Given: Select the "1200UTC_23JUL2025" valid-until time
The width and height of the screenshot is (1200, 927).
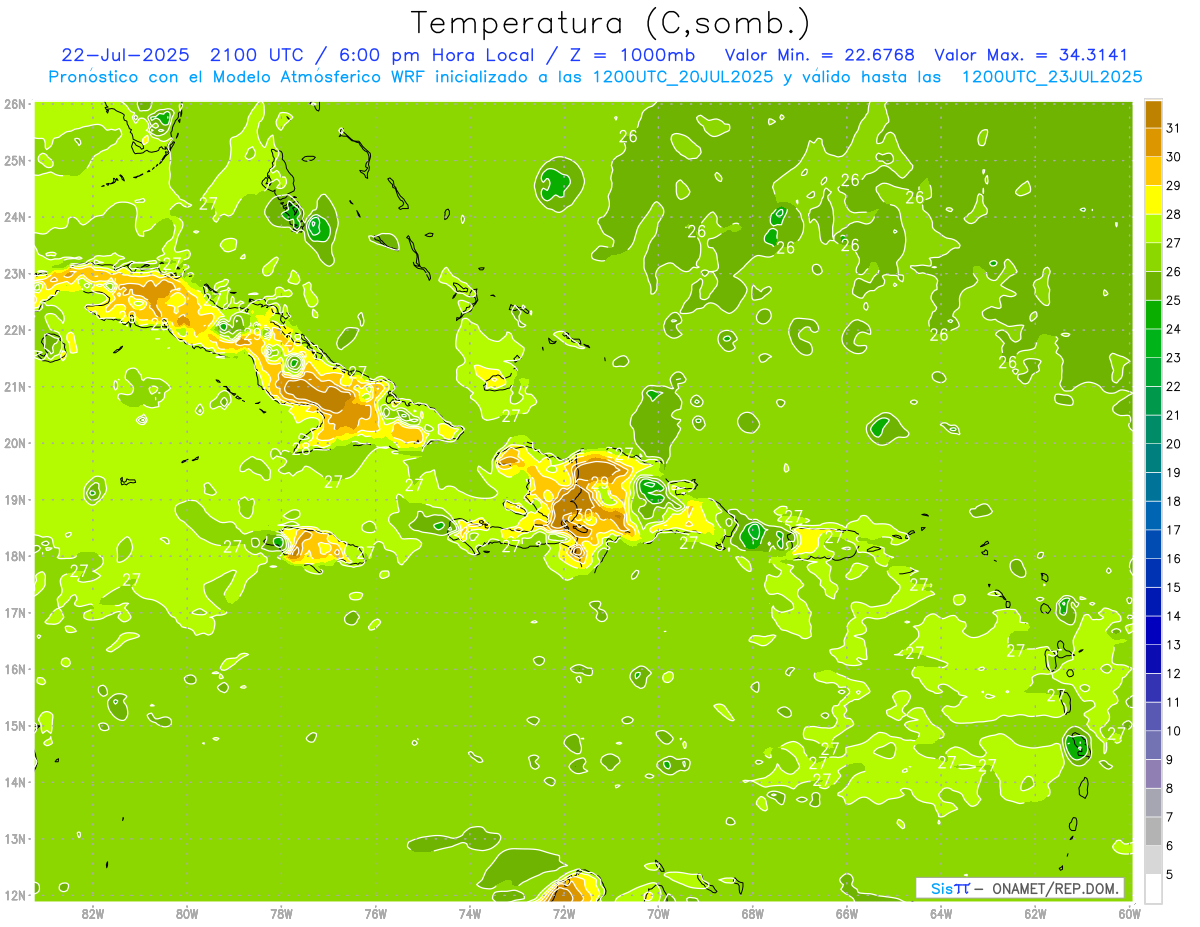Looking at the screenshot, I should 1052,77.
